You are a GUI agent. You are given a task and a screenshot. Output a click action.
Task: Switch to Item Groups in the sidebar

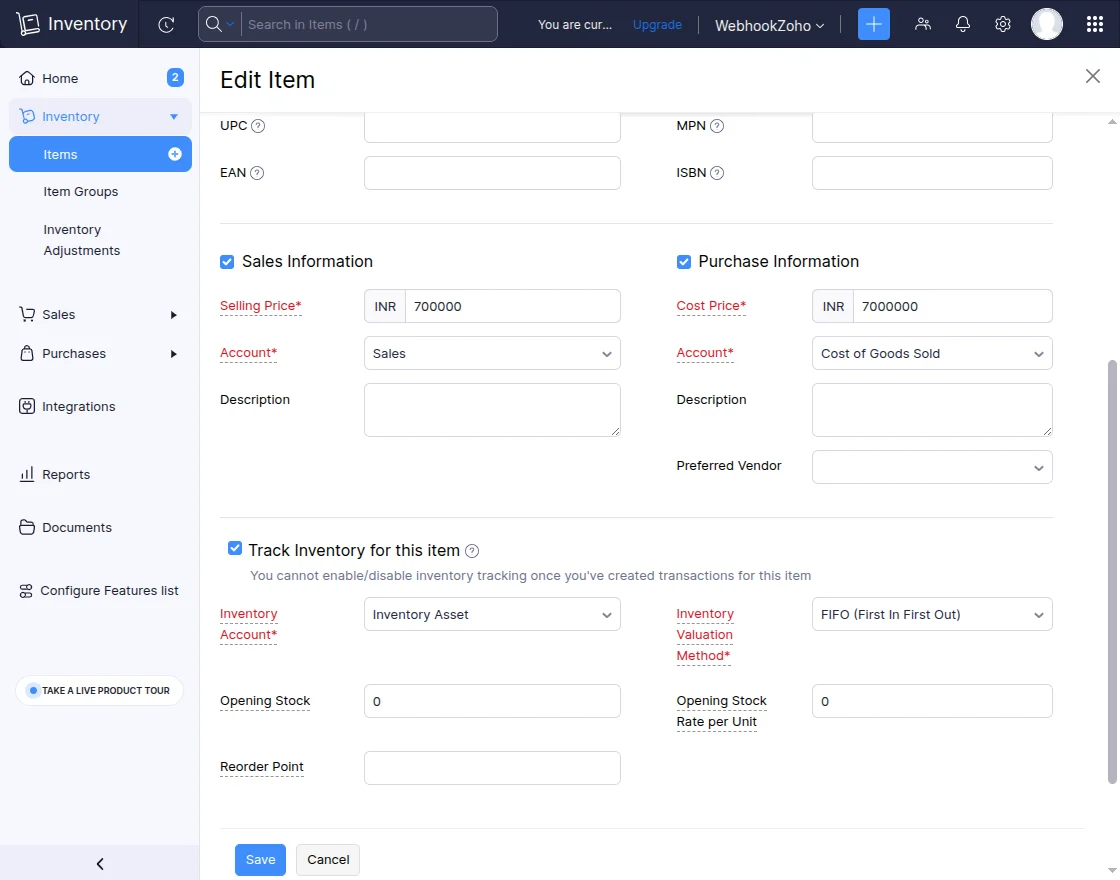pos(80,191)
